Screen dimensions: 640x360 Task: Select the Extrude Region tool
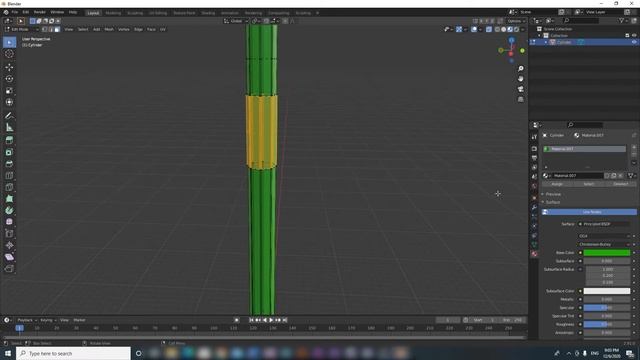coord(9,140)
